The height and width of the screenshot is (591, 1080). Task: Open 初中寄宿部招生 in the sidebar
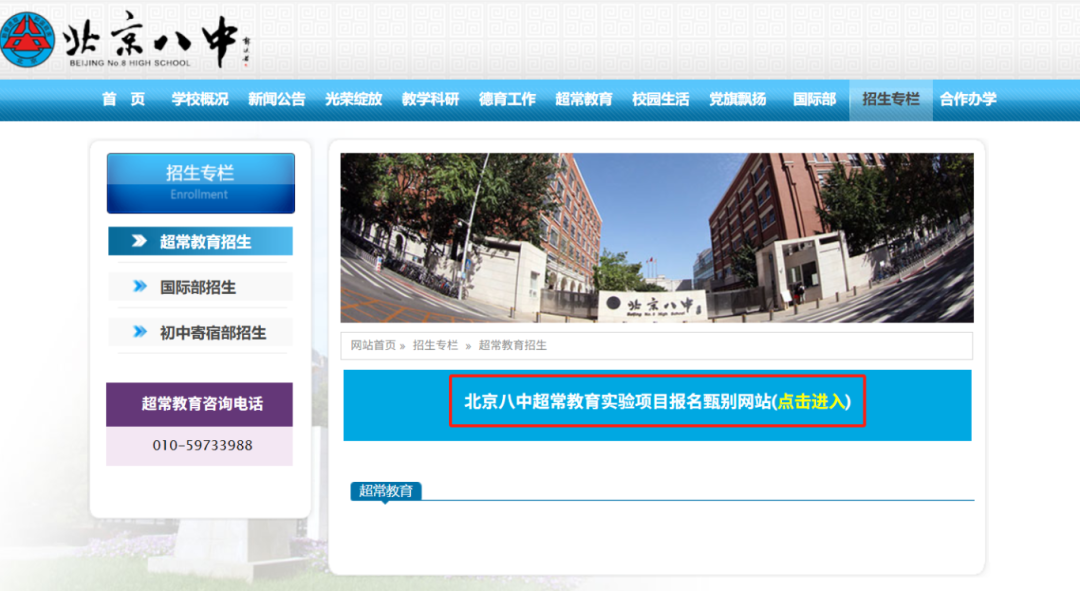click(x=200, y=332)
